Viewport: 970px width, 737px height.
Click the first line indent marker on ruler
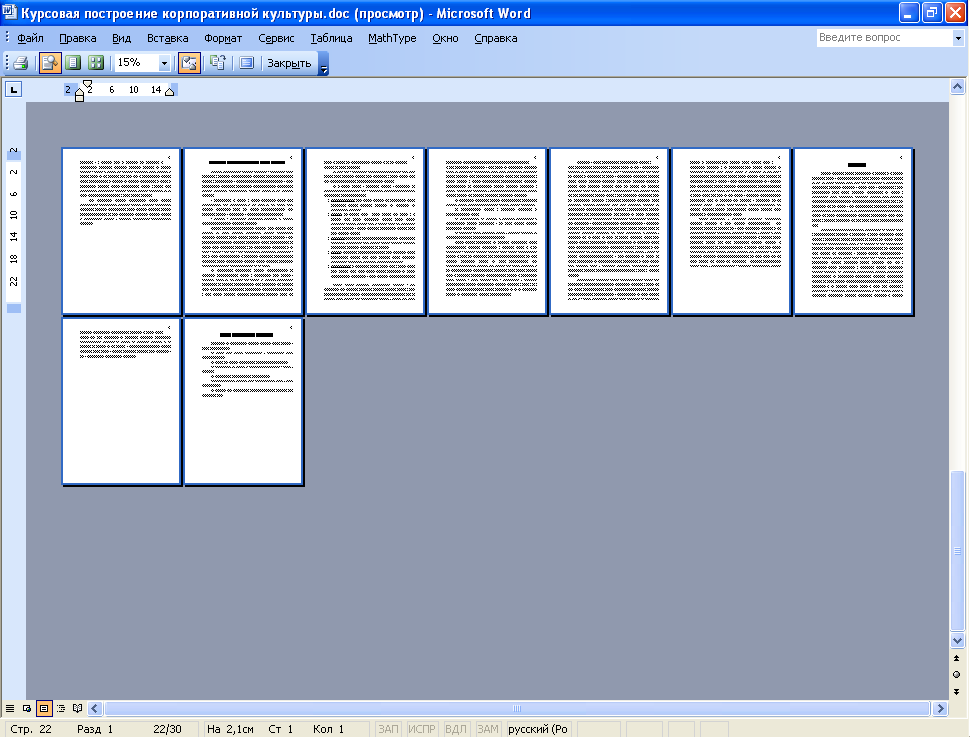coord(87,84)
